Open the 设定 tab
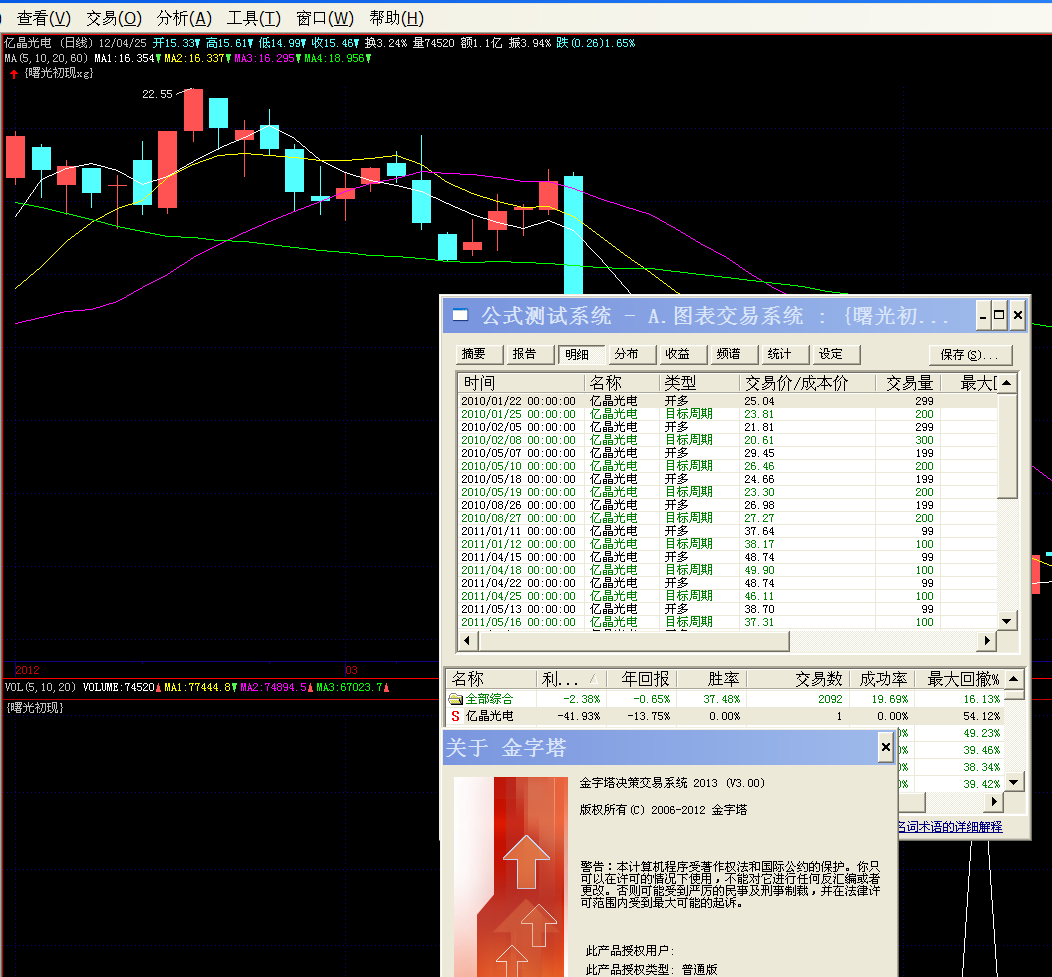 pos(833,354)
